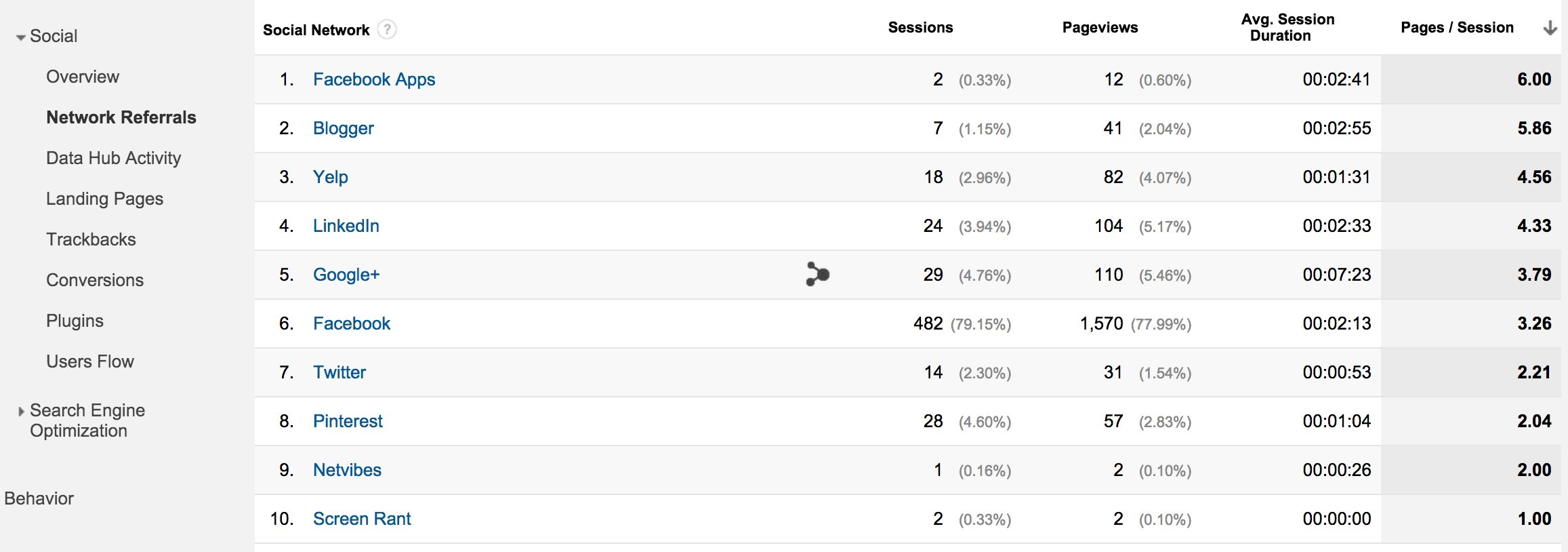1568x552 pixels.
Task: Sort the table by Pageviews column
Action: click(x=1099, y=27)
